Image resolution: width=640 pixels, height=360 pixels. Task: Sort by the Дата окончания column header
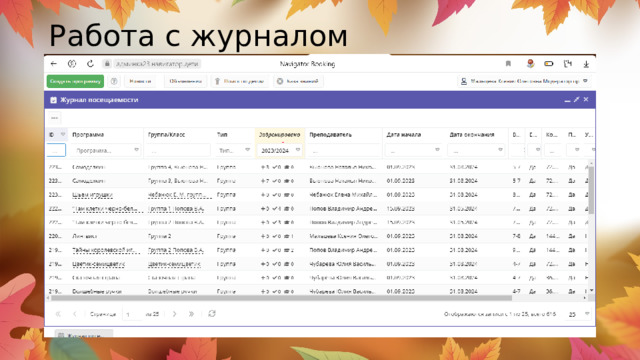tap(472, 135)
